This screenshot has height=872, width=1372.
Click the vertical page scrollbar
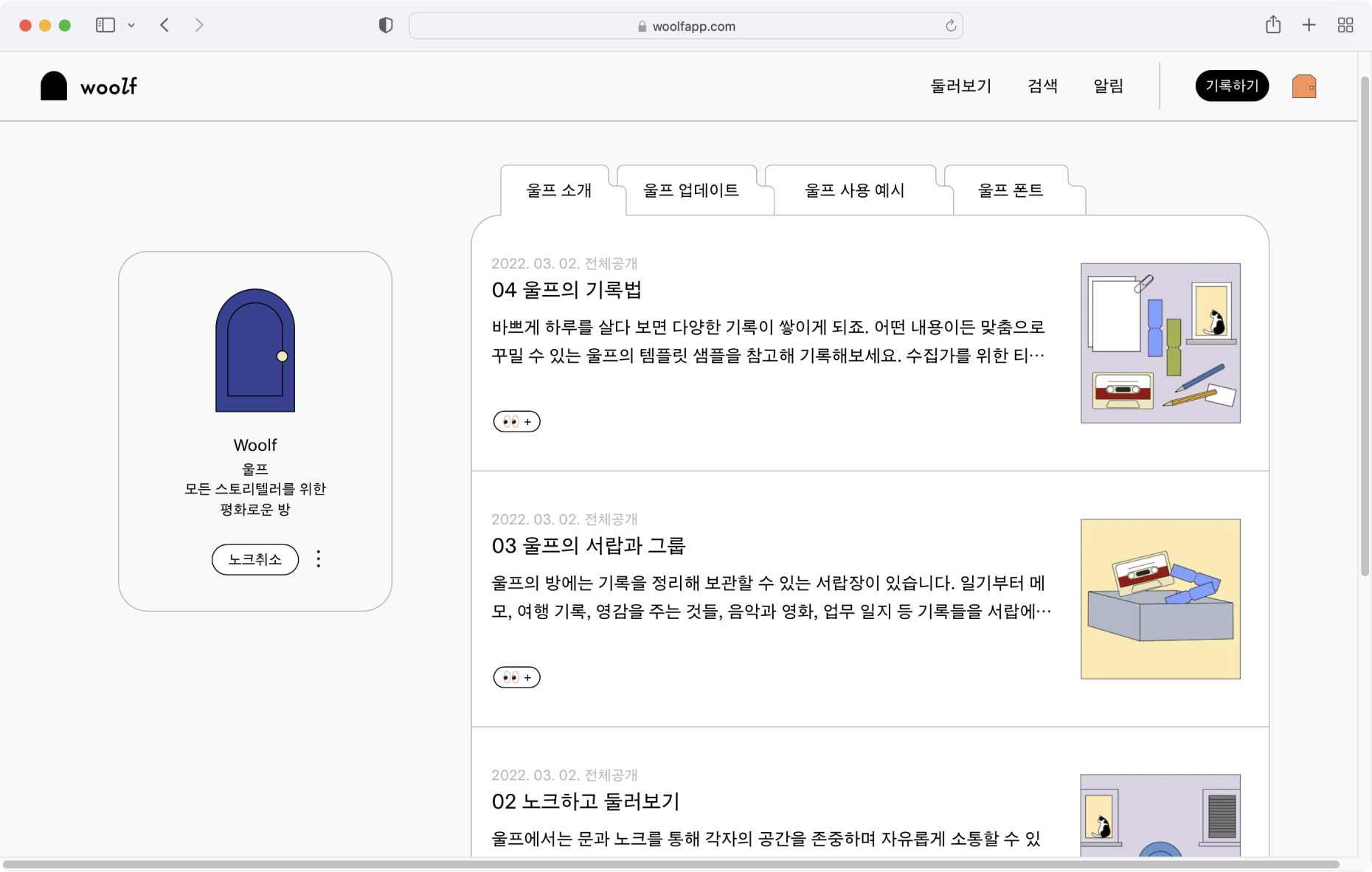pos(1365,325)
